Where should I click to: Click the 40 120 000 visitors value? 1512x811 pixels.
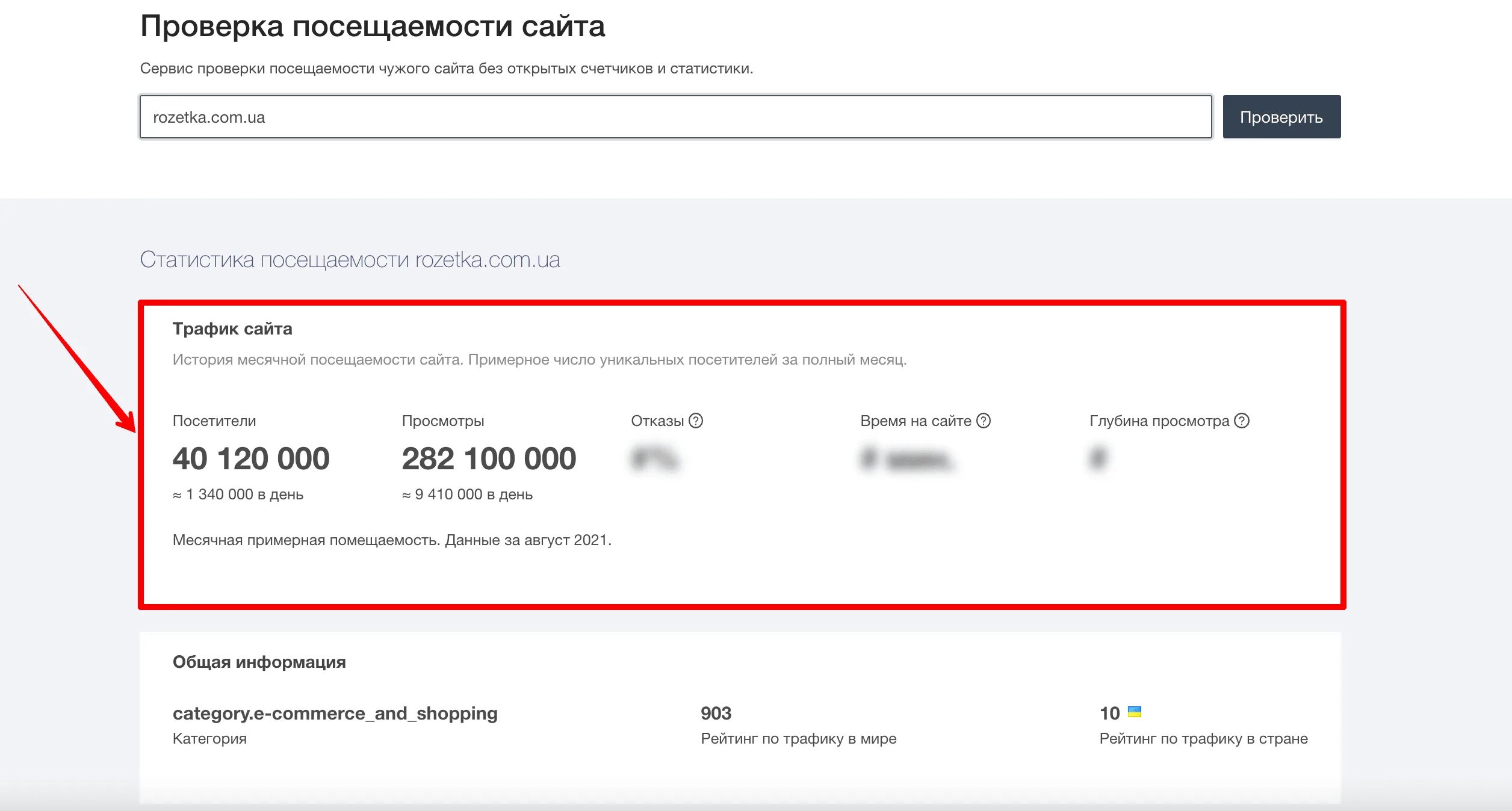[251, 458]
